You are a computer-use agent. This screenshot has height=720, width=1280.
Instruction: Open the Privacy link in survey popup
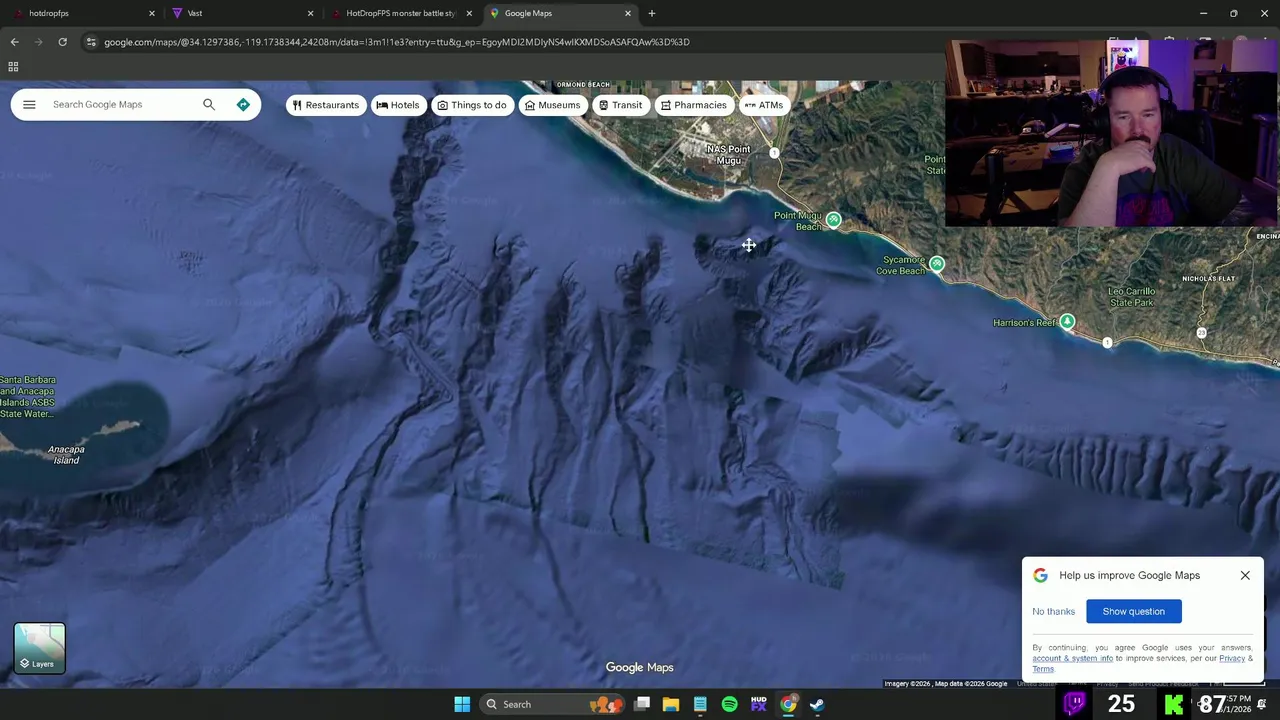coord(1231,658)
